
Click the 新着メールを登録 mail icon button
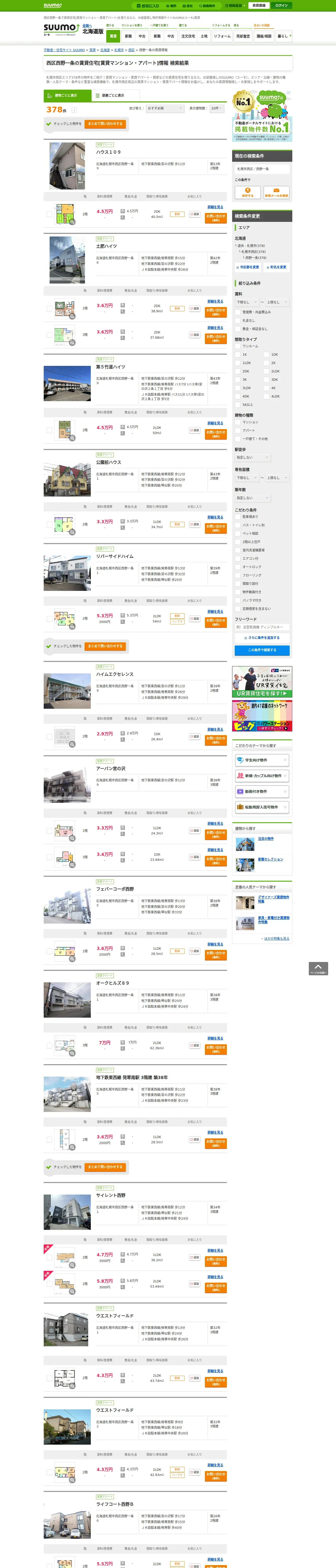276,192
